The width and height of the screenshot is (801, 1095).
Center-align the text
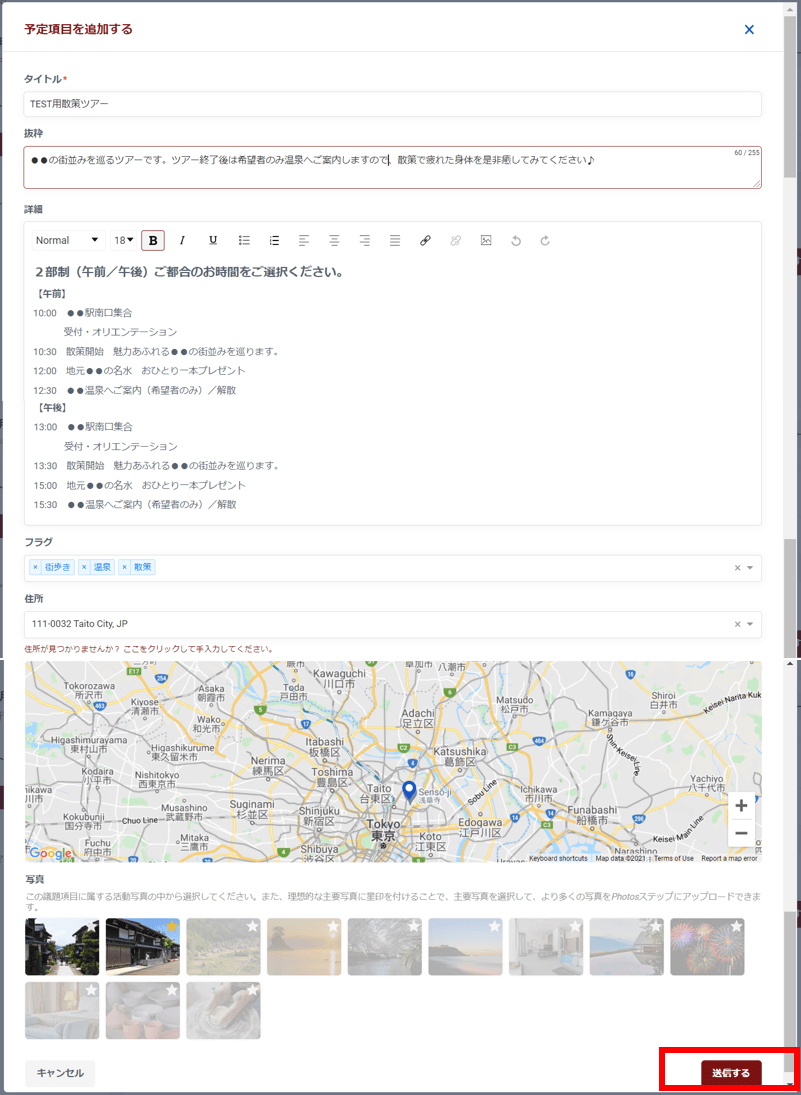point(334,240)
